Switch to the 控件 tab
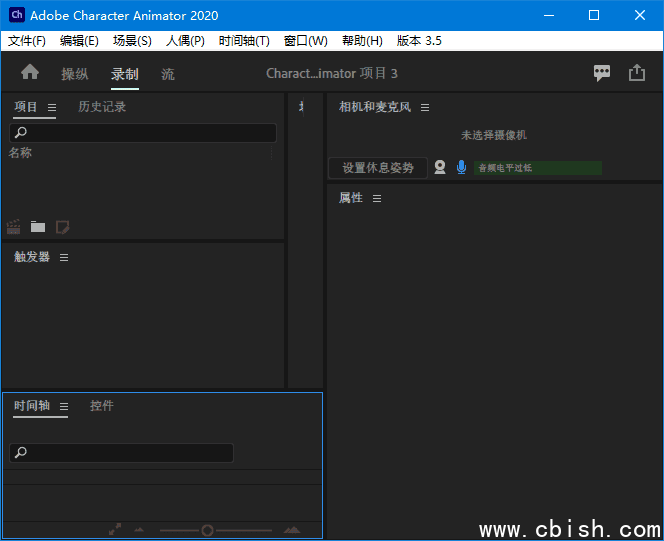The width and height of the screenshot is (664, 541). (102, 406)
